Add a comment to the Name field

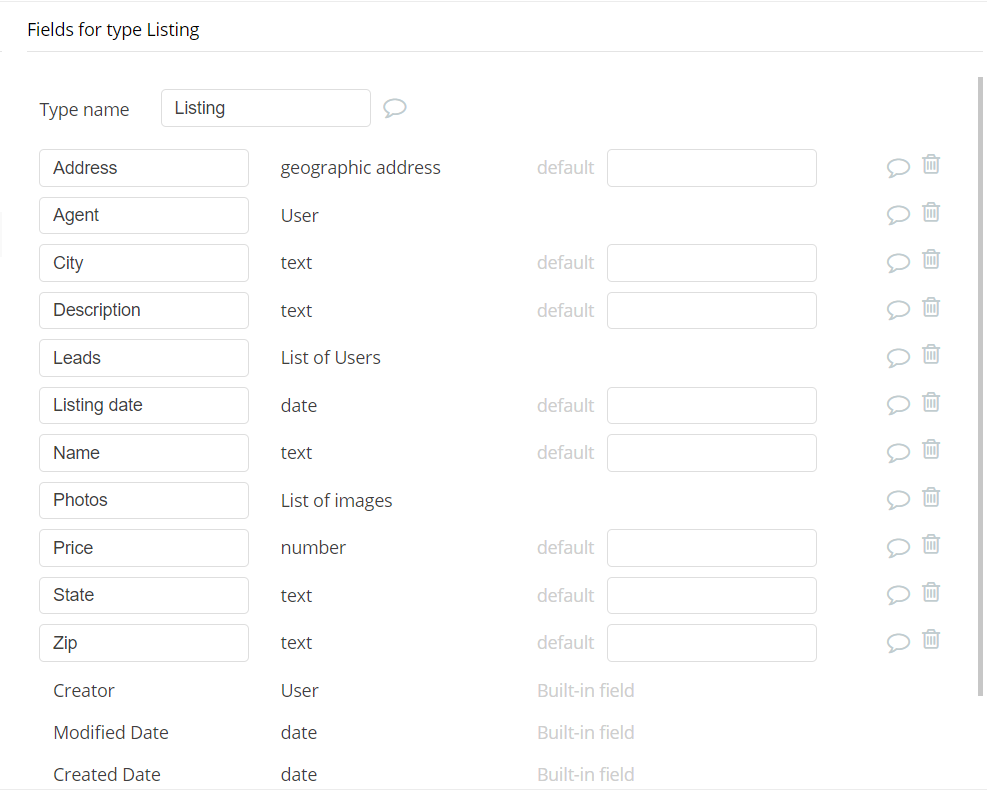[x=898, y=452]
